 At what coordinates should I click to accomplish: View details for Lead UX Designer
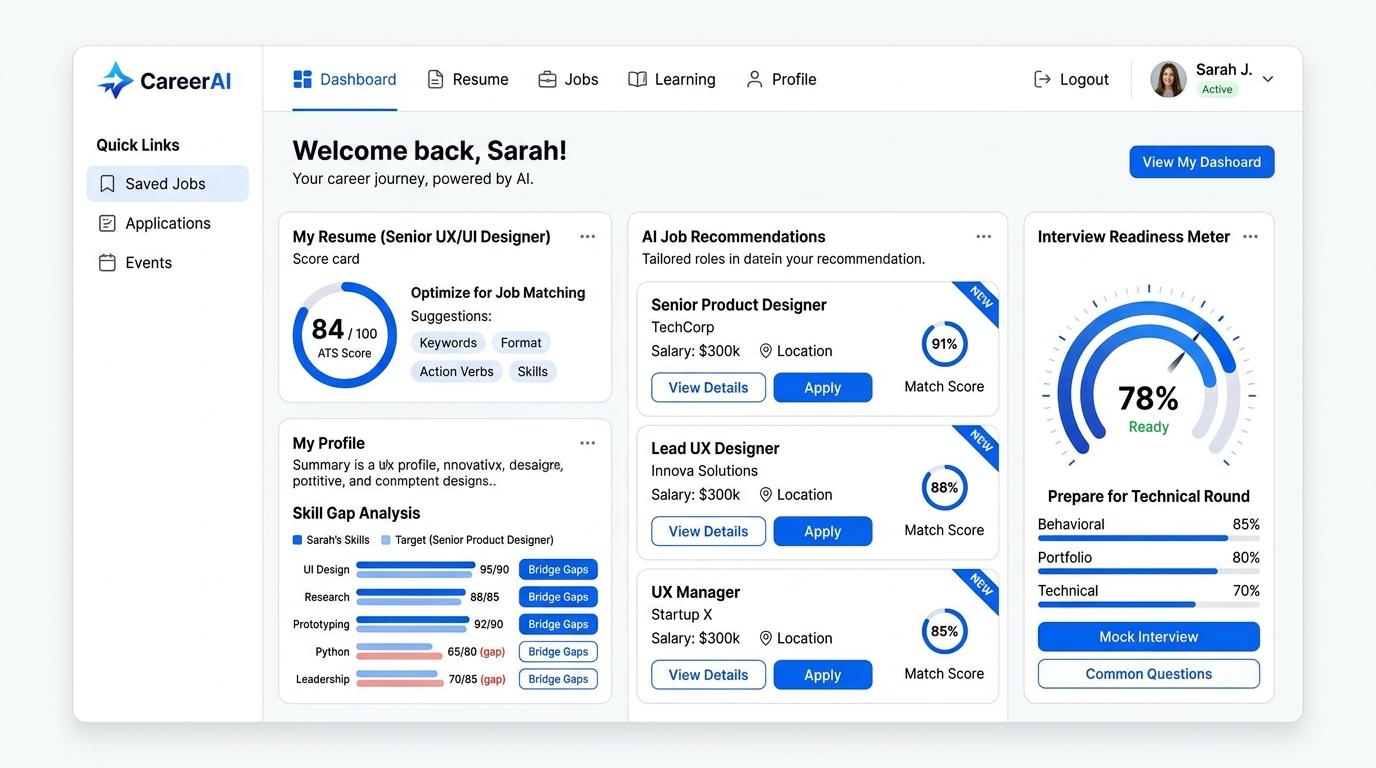coord(708,532)
